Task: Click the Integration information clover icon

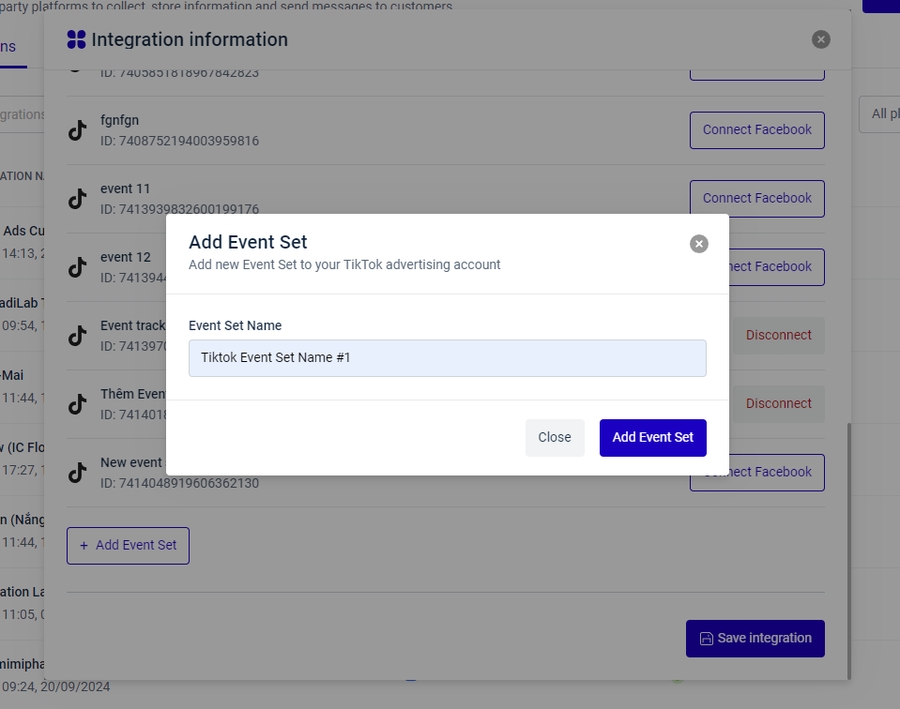Action: point(76,40)
